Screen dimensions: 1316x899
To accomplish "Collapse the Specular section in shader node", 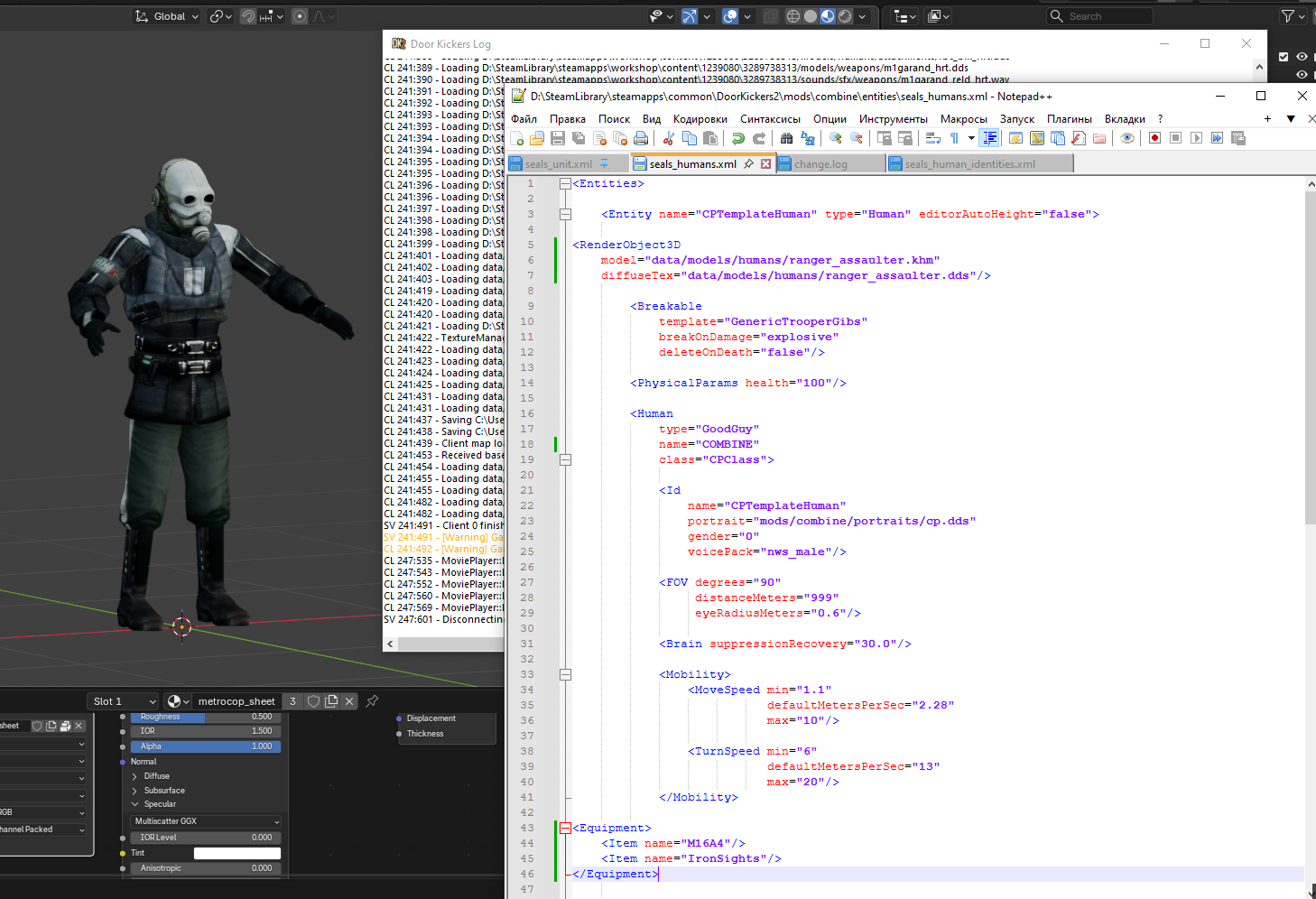I will pyautogui.click(x=134, y=804).
